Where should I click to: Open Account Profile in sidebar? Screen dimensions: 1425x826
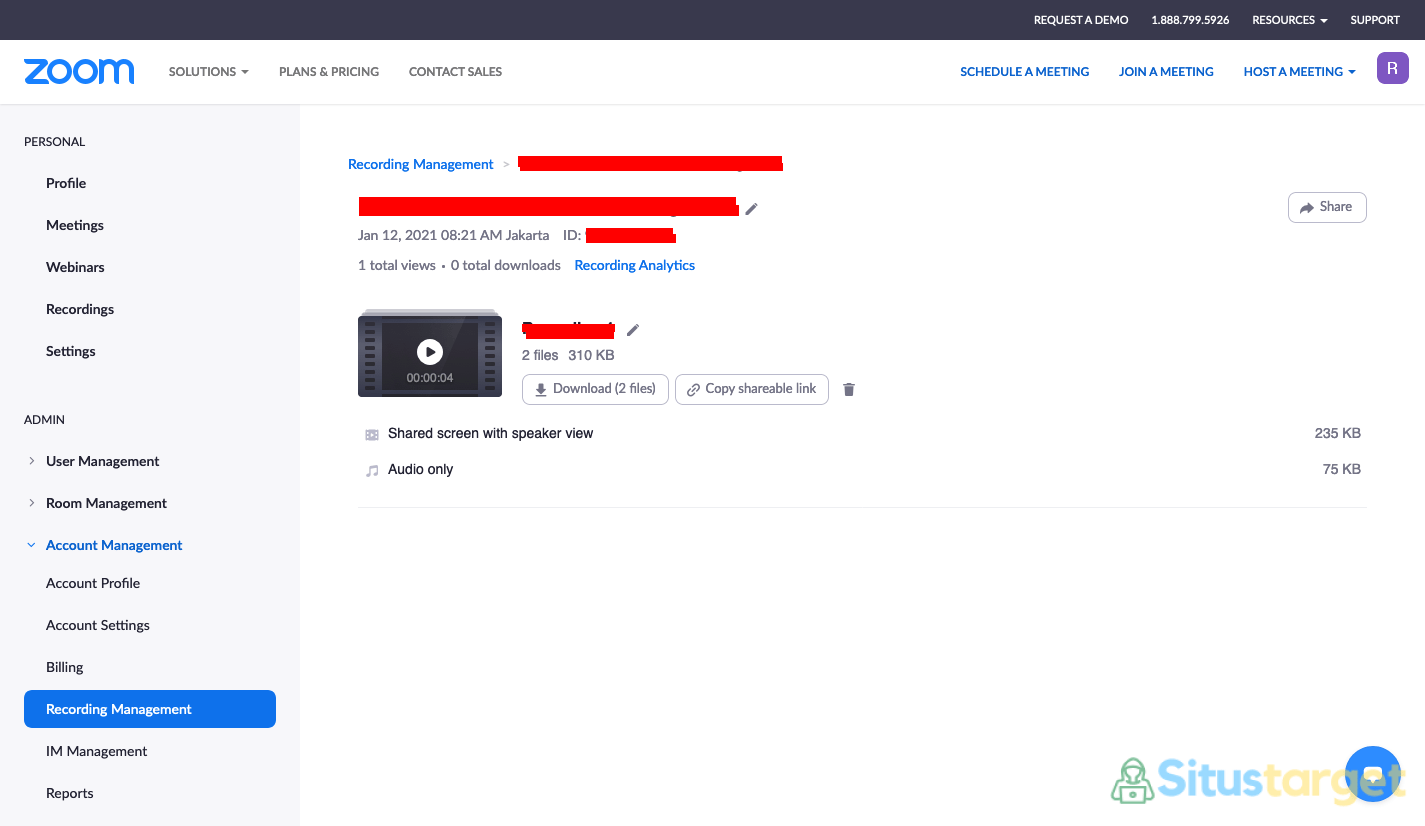(93, 583)
